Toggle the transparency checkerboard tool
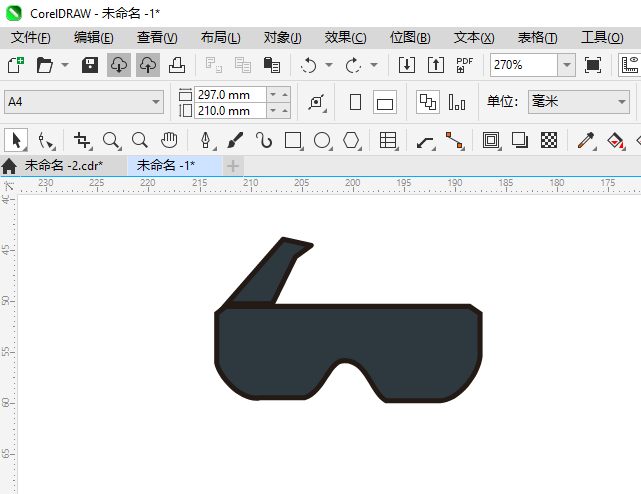Image resolution: width=641 pixels, height=494 pixels. coord(548,140)
